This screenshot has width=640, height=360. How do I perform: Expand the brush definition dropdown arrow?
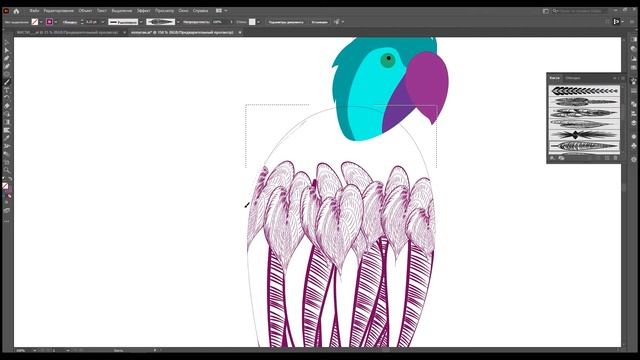tap(178, 22)
